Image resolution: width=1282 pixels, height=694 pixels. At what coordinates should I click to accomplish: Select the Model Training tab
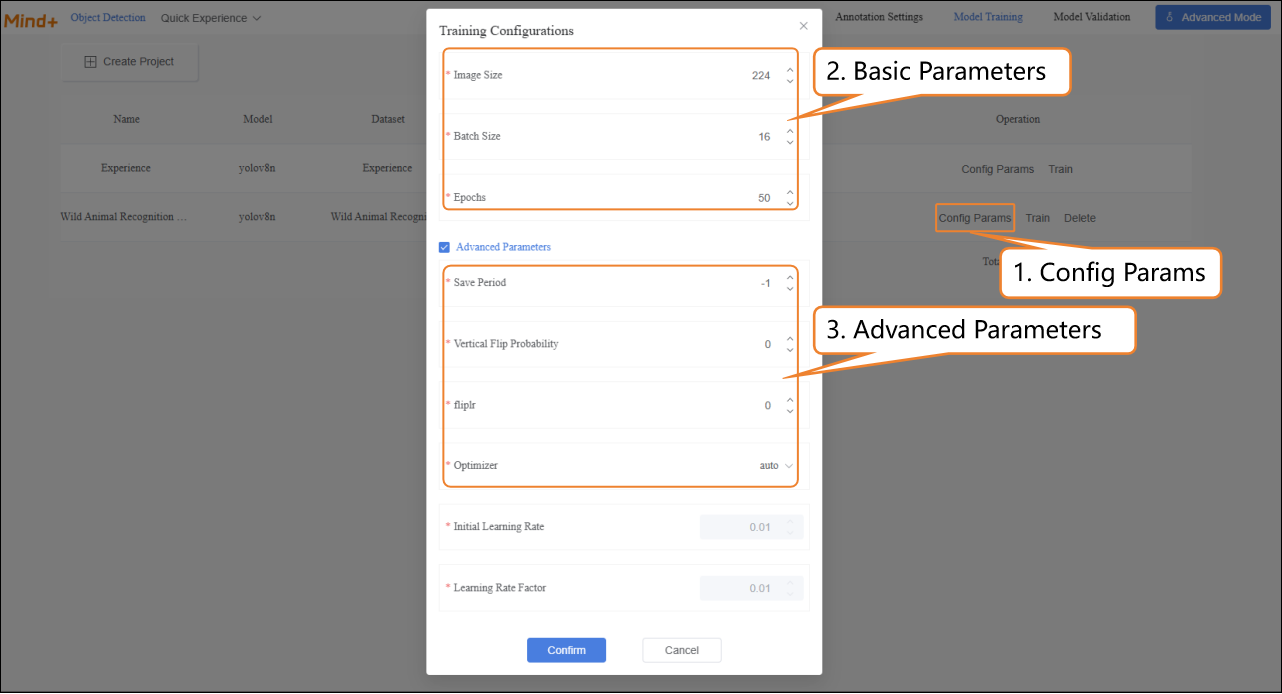[987, 17]
